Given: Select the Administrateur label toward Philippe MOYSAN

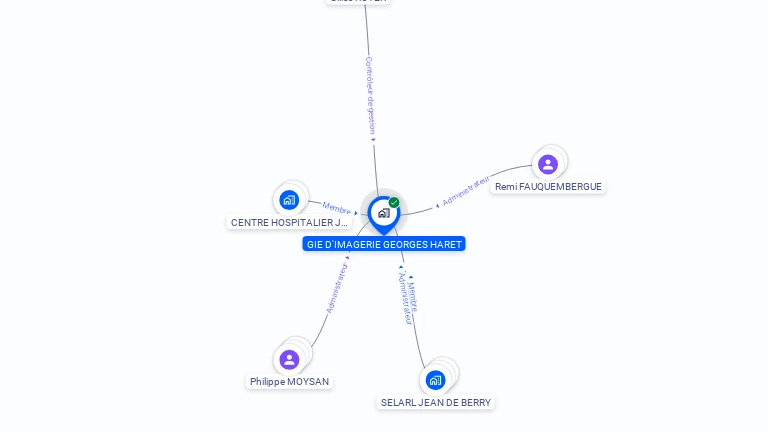Looking at the screenshot, I should coord(336,288).
